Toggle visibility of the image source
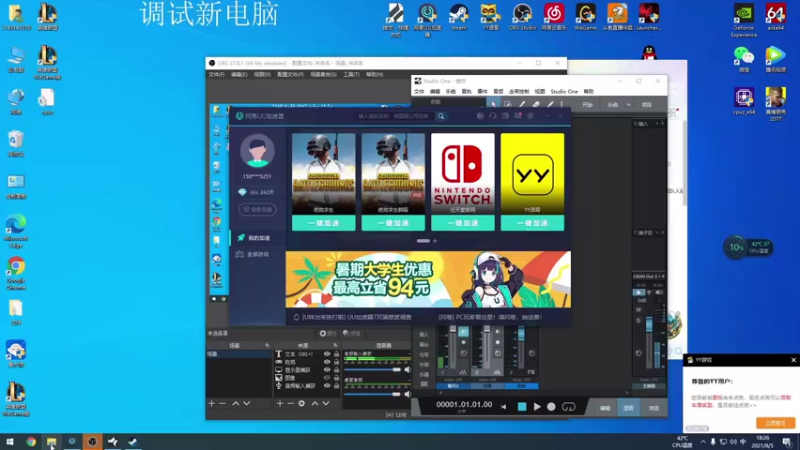This screenshot has height=450, width=800. tap(327, 378)
